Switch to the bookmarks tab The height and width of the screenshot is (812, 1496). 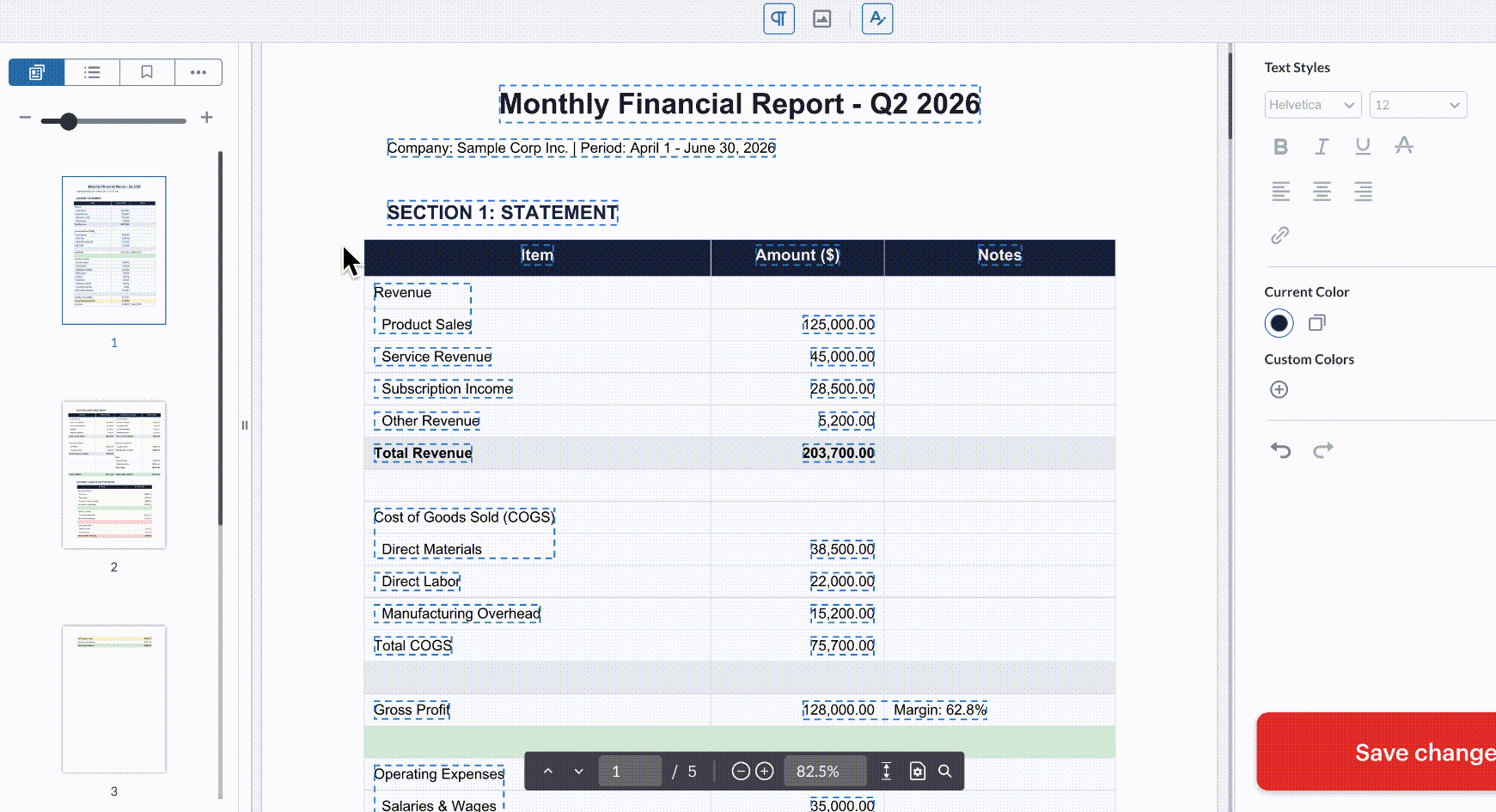147,72
